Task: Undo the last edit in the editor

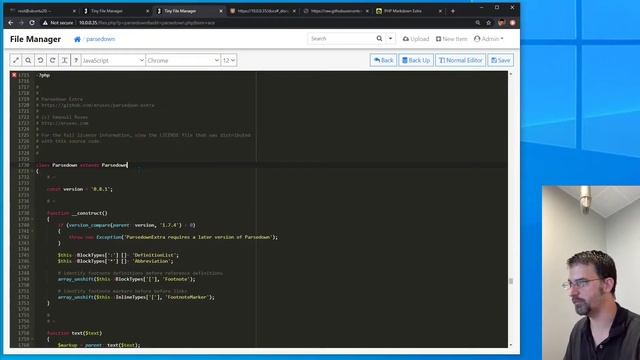Action: pos(40,60)
